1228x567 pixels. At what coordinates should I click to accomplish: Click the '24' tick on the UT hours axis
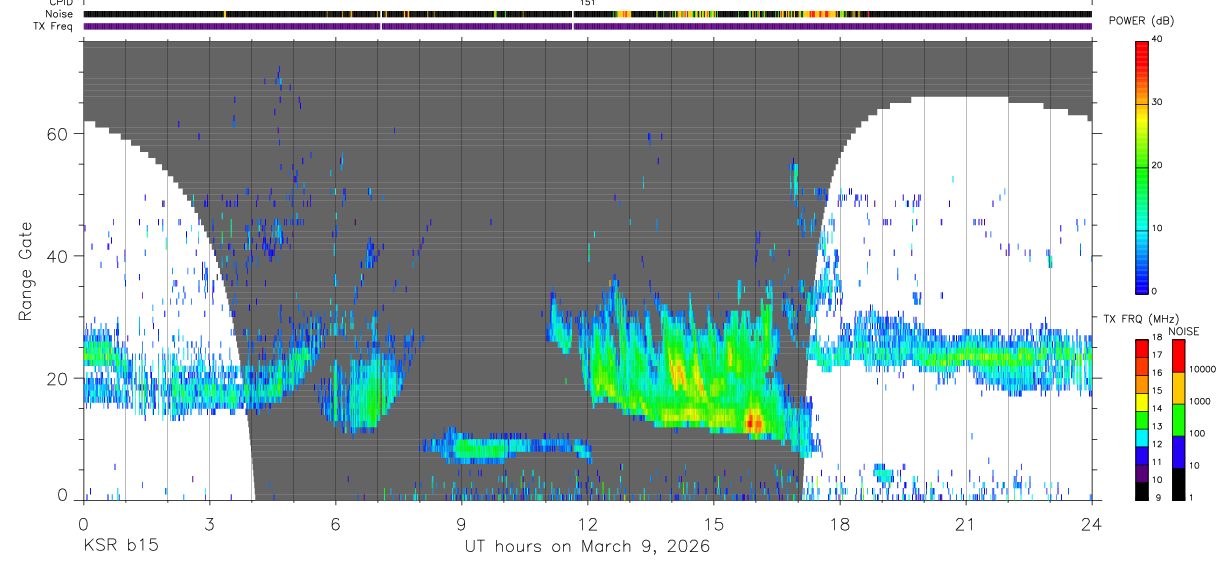[1091, 522]
